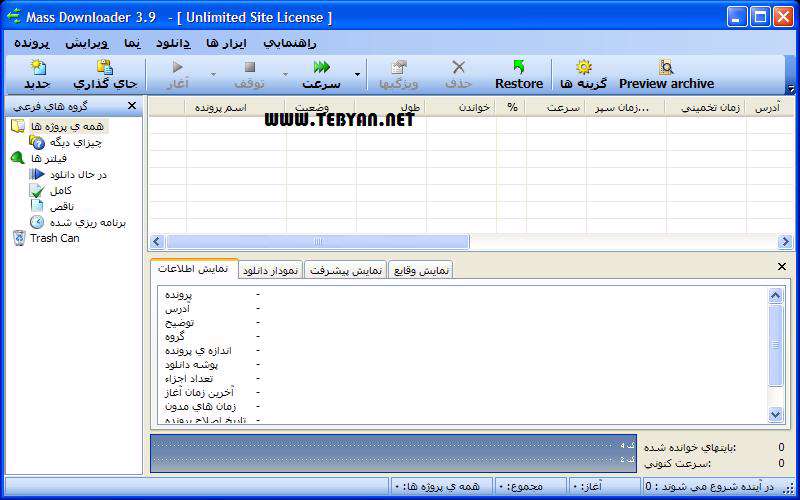This screenshot has width=800, height=500.
Task: Open the نما (View) menu
Action: (x=132, y=43)
